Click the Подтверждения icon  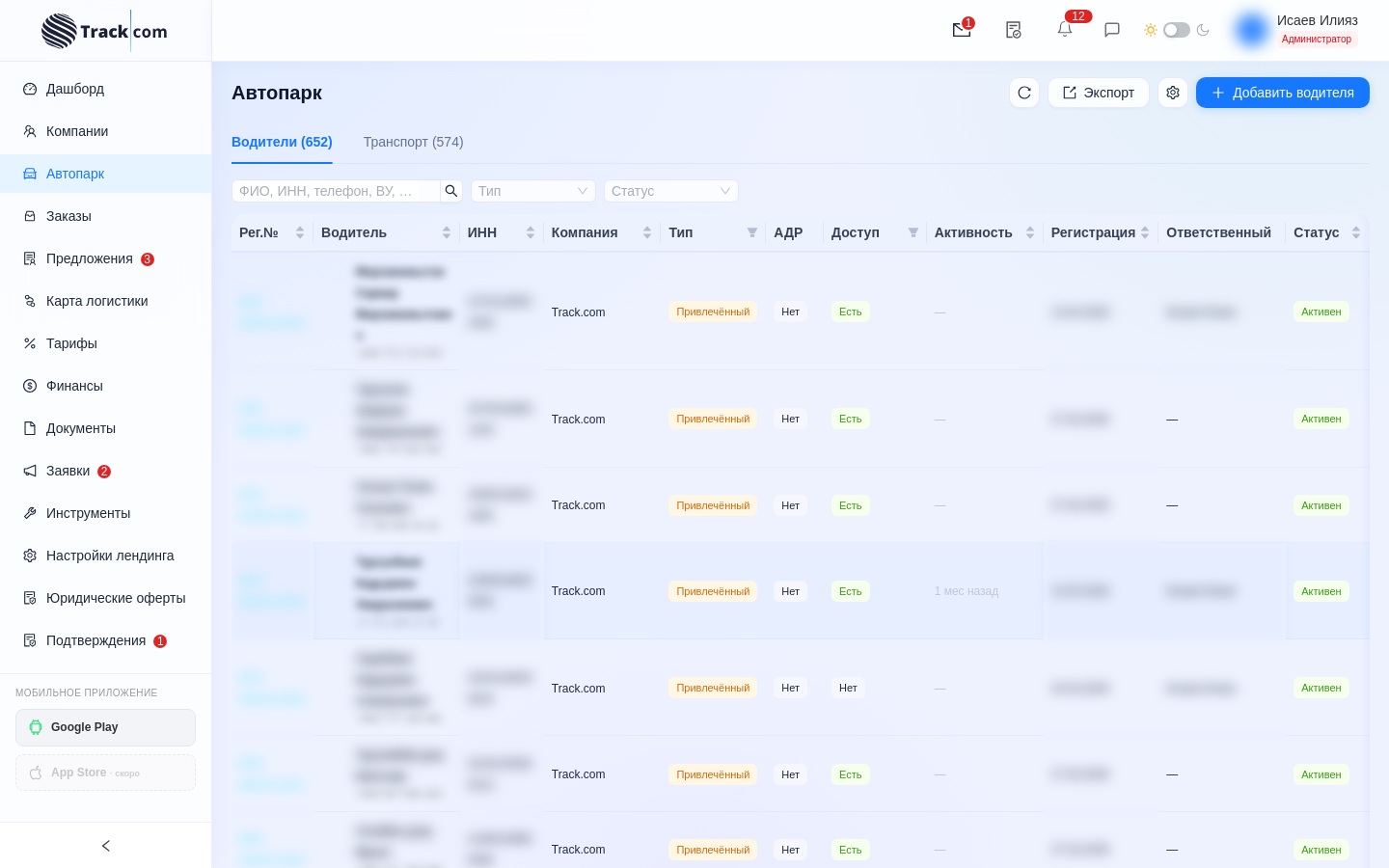tap(30, 640)
